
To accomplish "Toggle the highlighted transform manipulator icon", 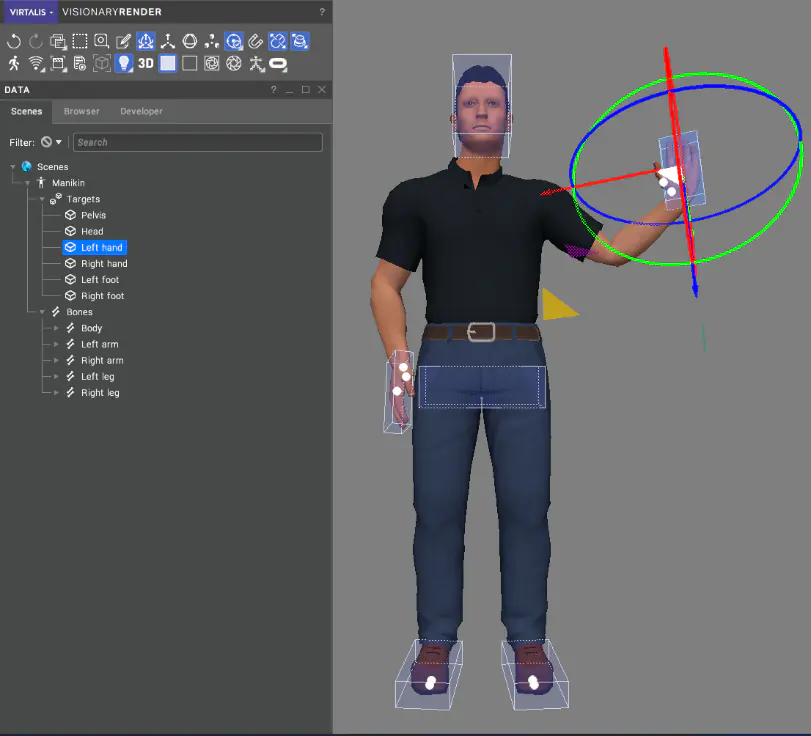I will coord(146,41).
